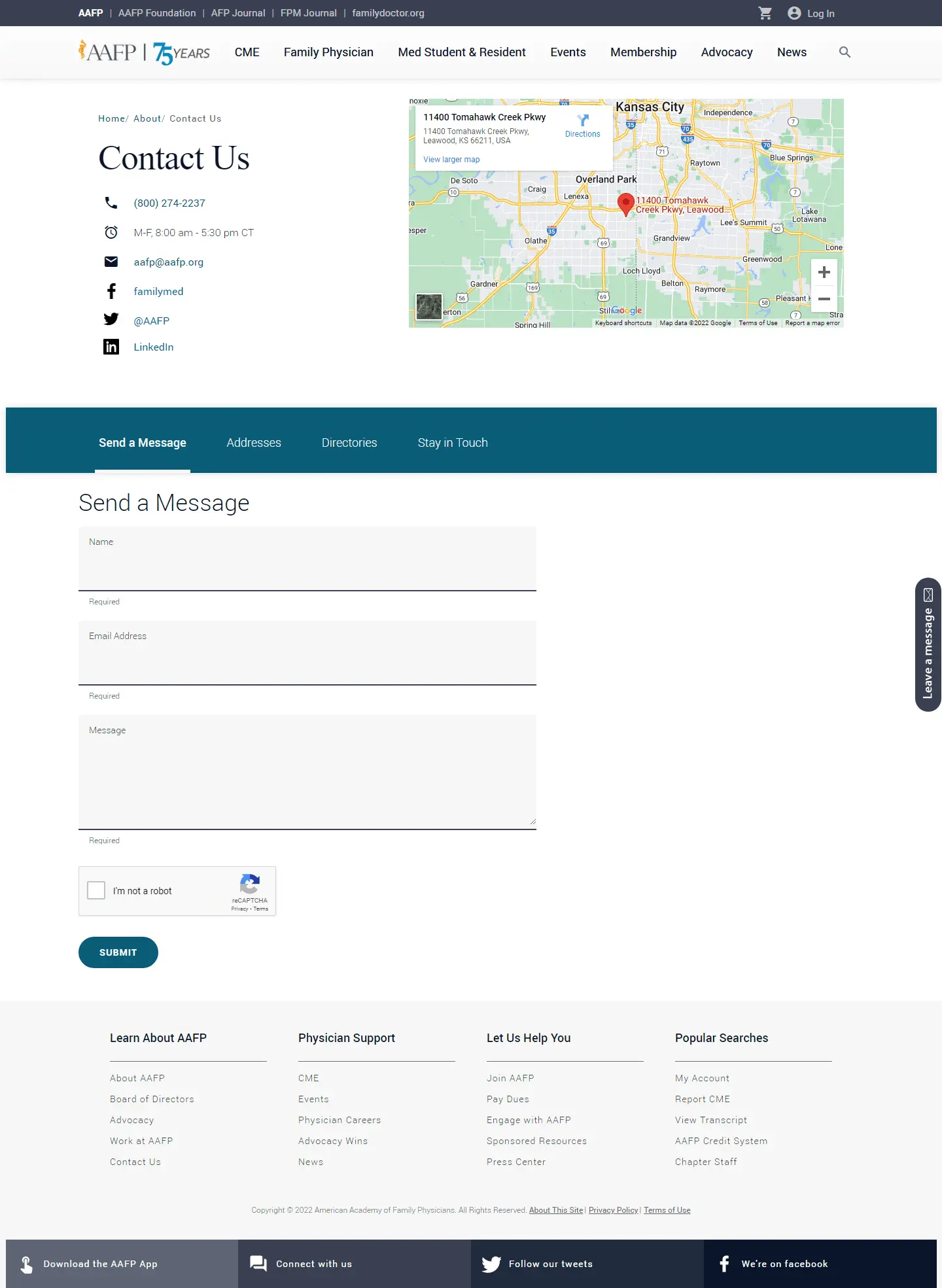This screenshot has height=1288, width=942.
Task: Click the reCAPTCHA Privacy link
Action: pyautogui.click(x=239, y=909)
